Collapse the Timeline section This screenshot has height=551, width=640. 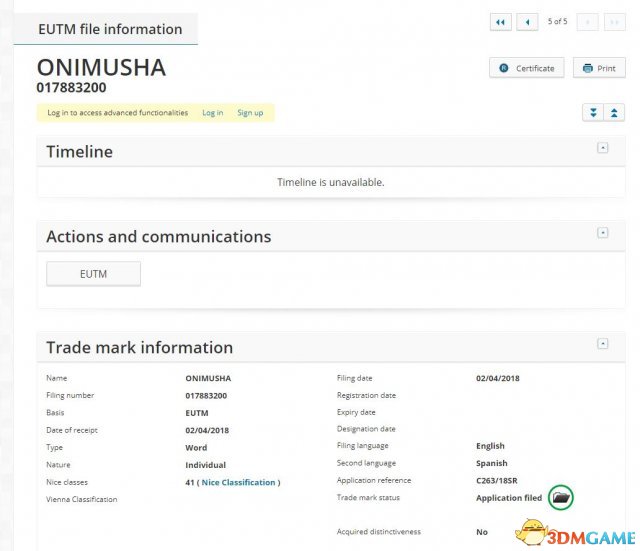pyautogui.click(x=602, y=148)
